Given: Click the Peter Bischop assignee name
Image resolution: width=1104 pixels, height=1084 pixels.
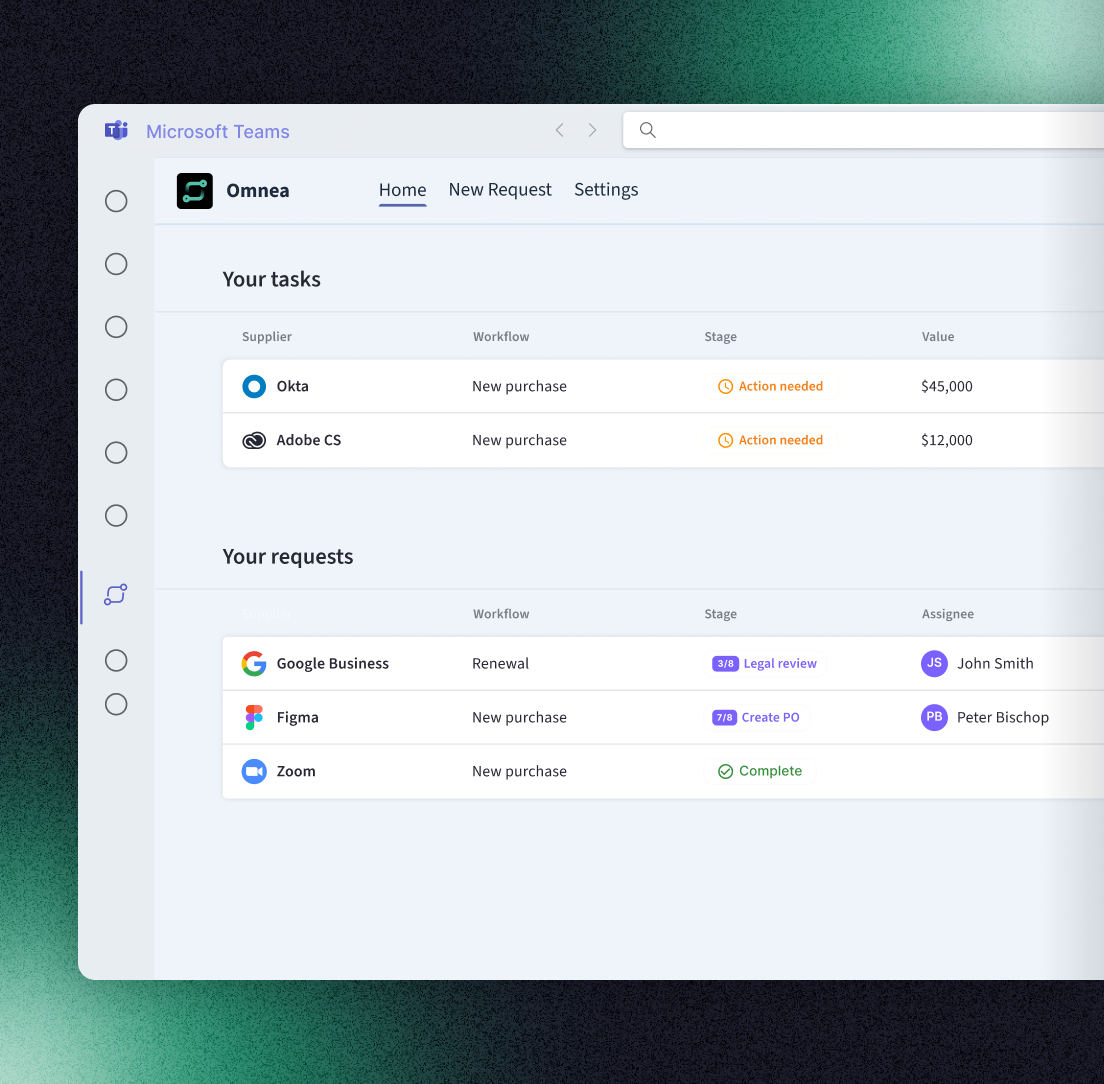Looking at the screenshot, I should 1003,717.
